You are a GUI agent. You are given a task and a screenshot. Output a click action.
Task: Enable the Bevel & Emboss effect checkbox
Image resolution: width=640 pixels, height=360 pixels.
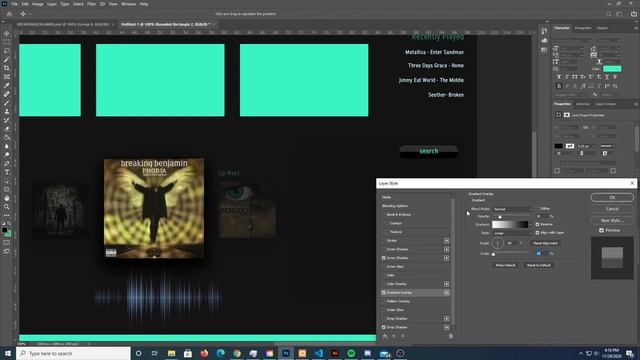click(384, 215)
